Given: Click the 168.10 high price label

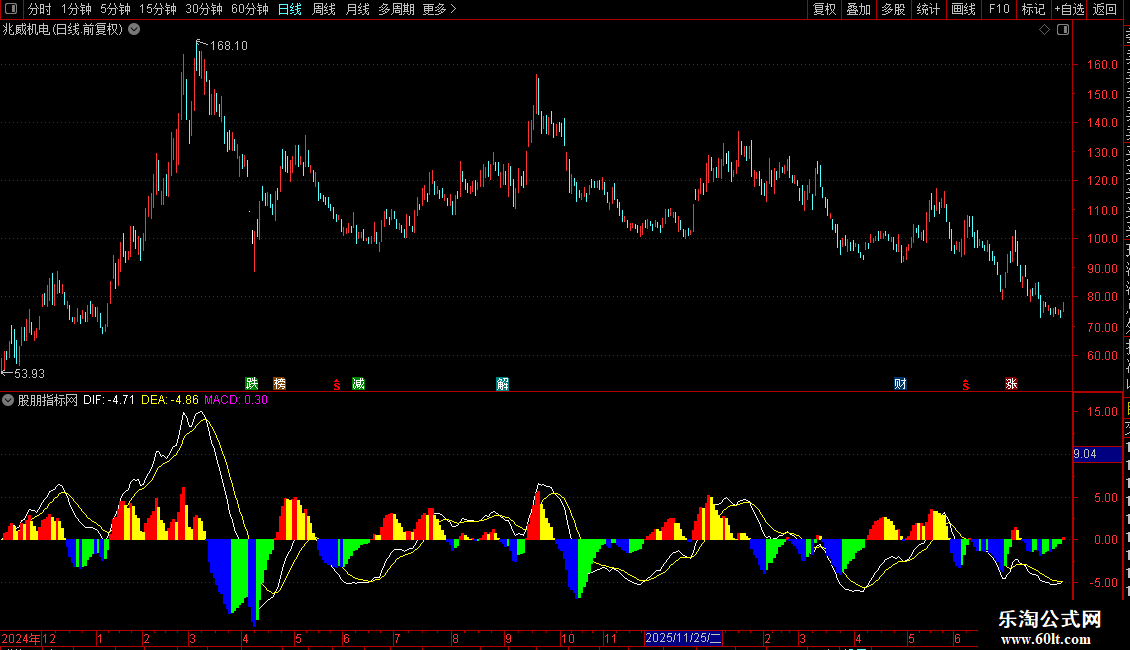Looking at the screenshot, I should point(228,45).
